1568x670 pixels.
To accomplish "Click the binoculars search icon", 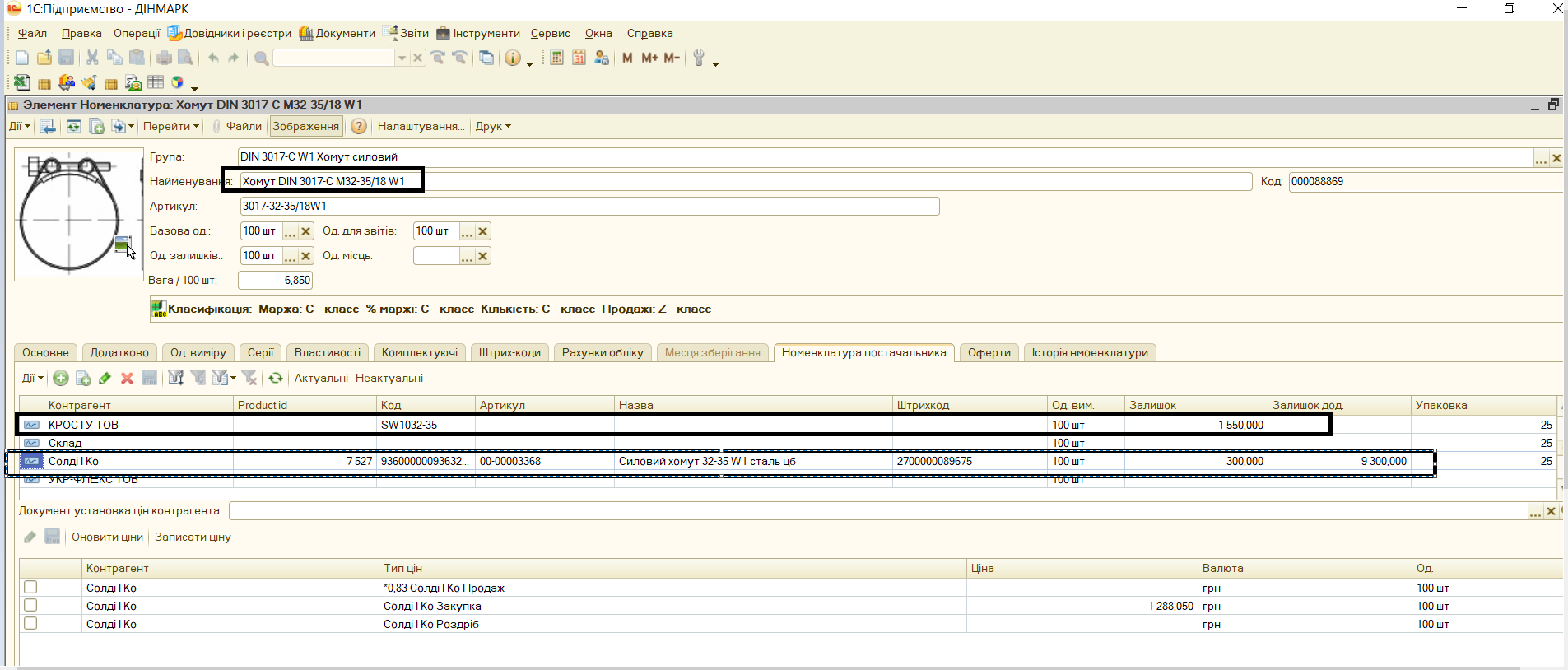I will [262, 58].
